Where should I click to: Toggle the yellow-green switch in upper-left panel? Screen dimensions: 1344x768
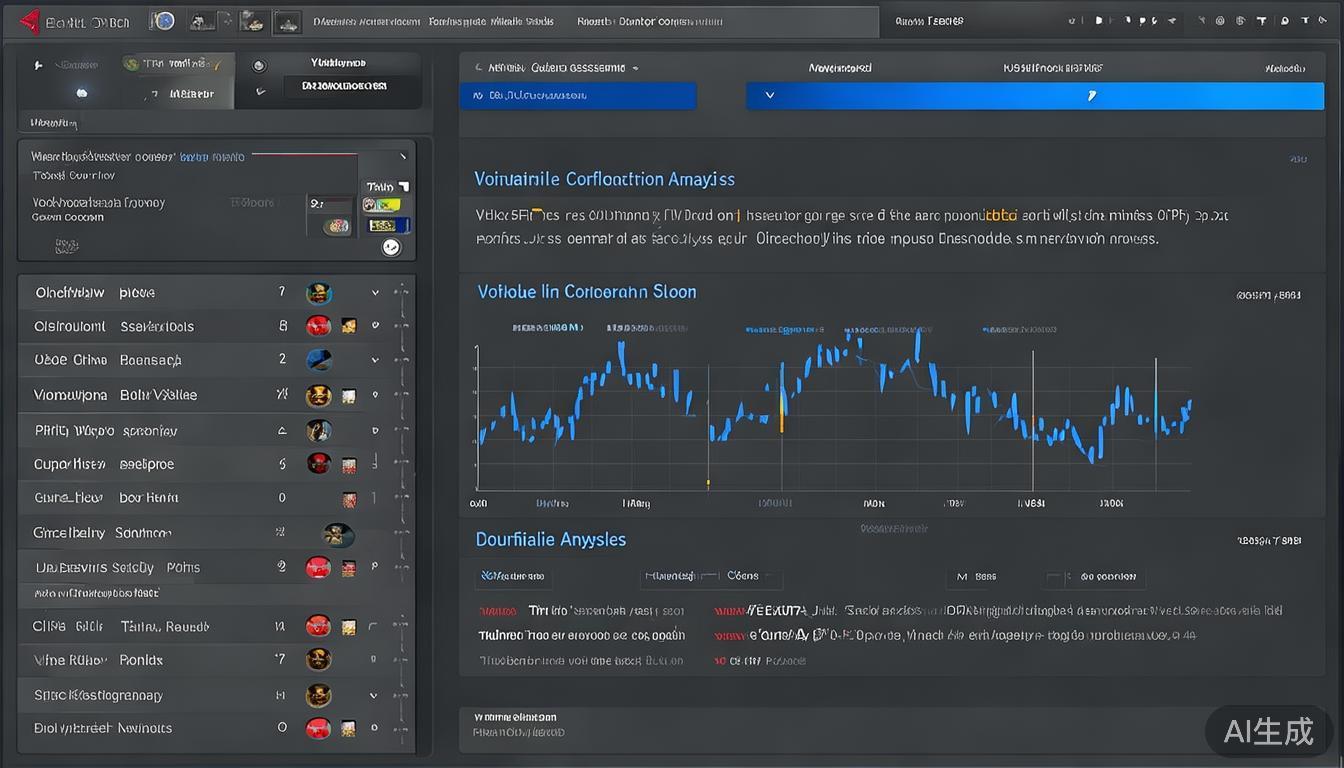tap(381, 205)
